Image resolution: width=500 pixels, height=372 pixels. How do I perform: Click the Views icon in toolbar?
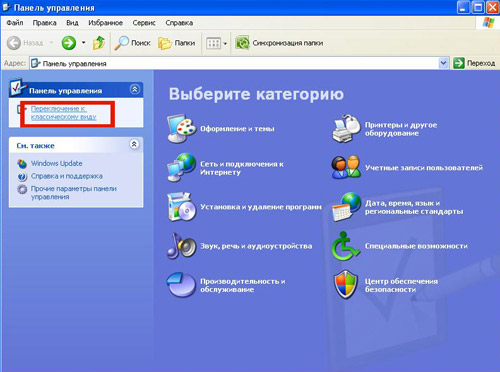pyautogui.click(x=213, y=43)
